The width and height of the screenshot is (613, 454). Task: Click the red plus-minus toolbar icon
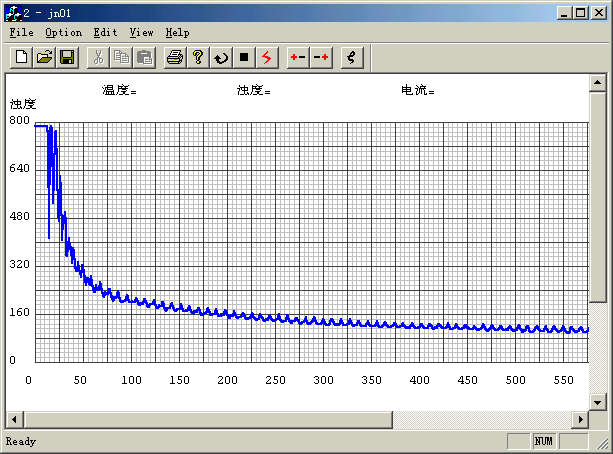tap(298, 57)
